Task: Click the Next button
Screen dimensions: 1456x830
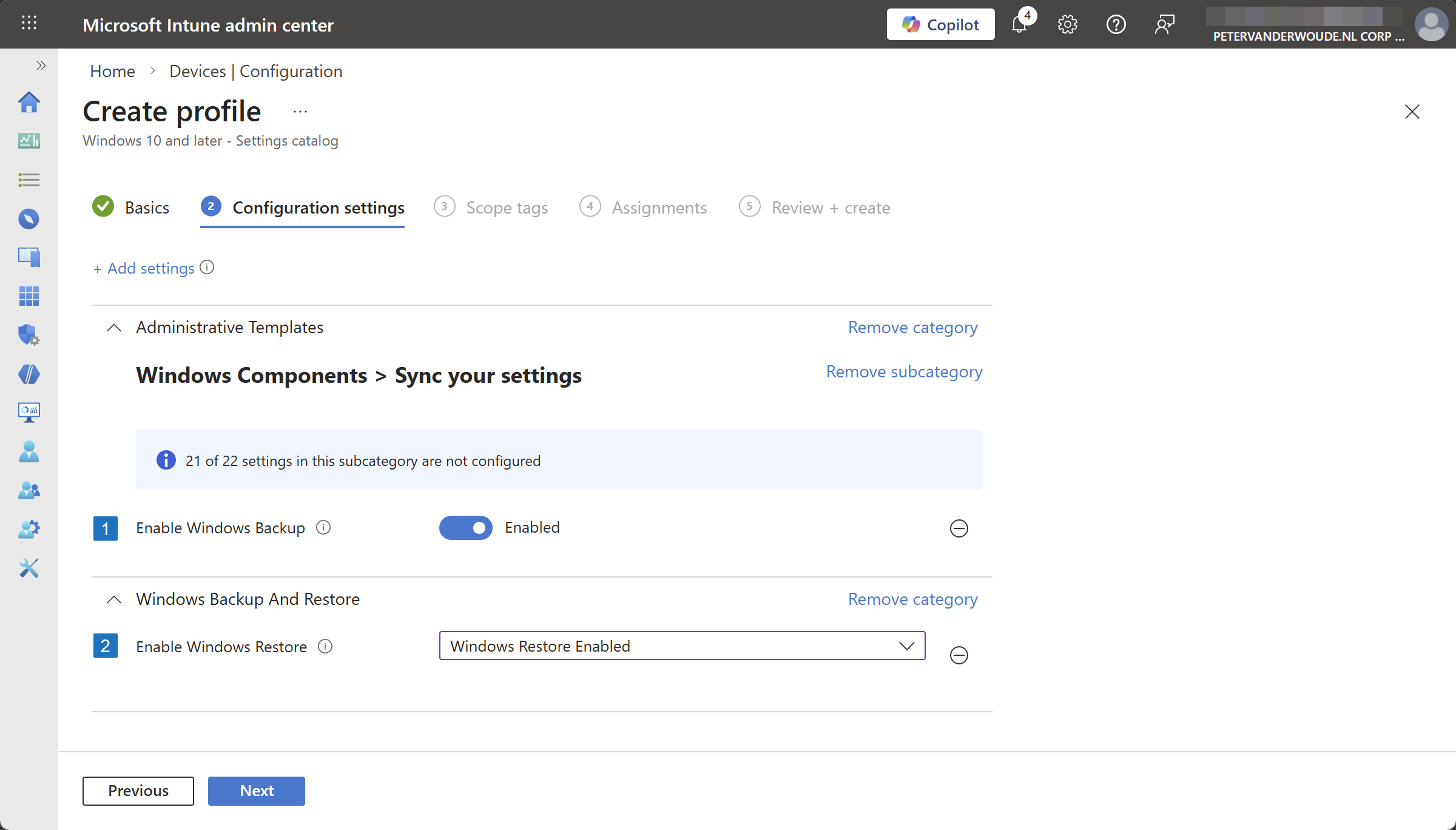Action: pos(256,791)
